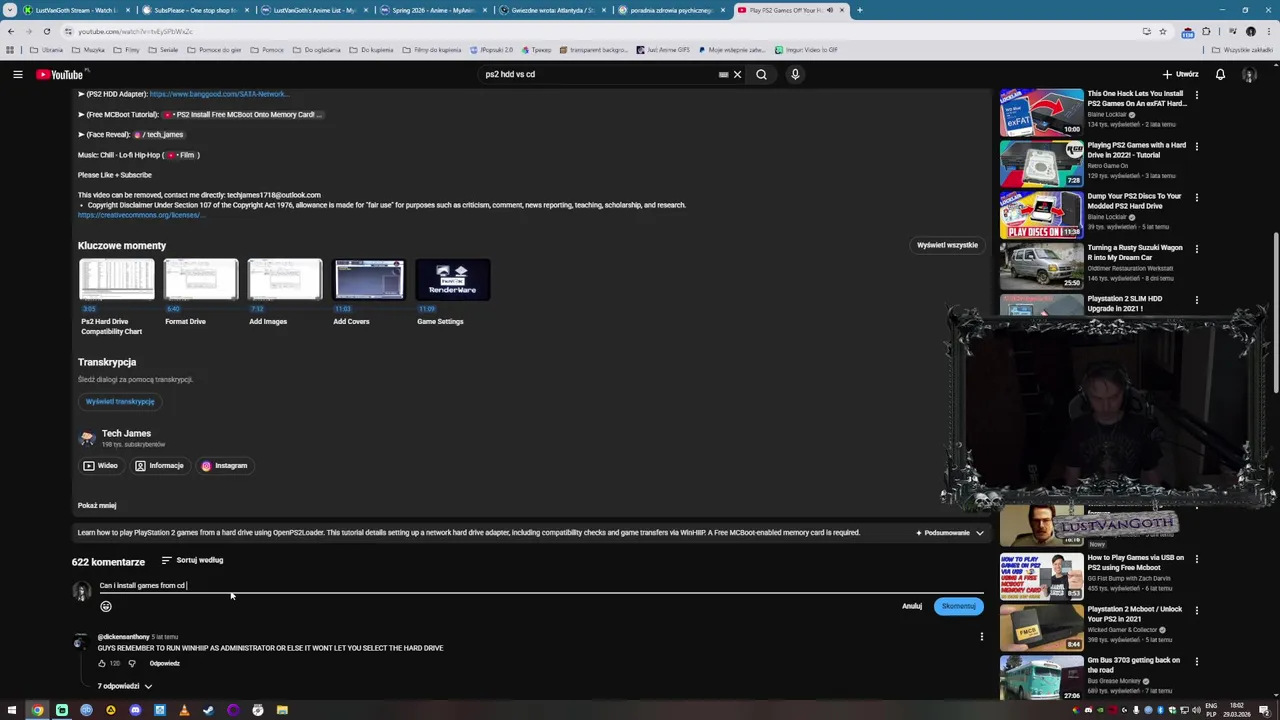Click the magnifier search button
This screenshot has height=720, width=1280.
point(761,74)
